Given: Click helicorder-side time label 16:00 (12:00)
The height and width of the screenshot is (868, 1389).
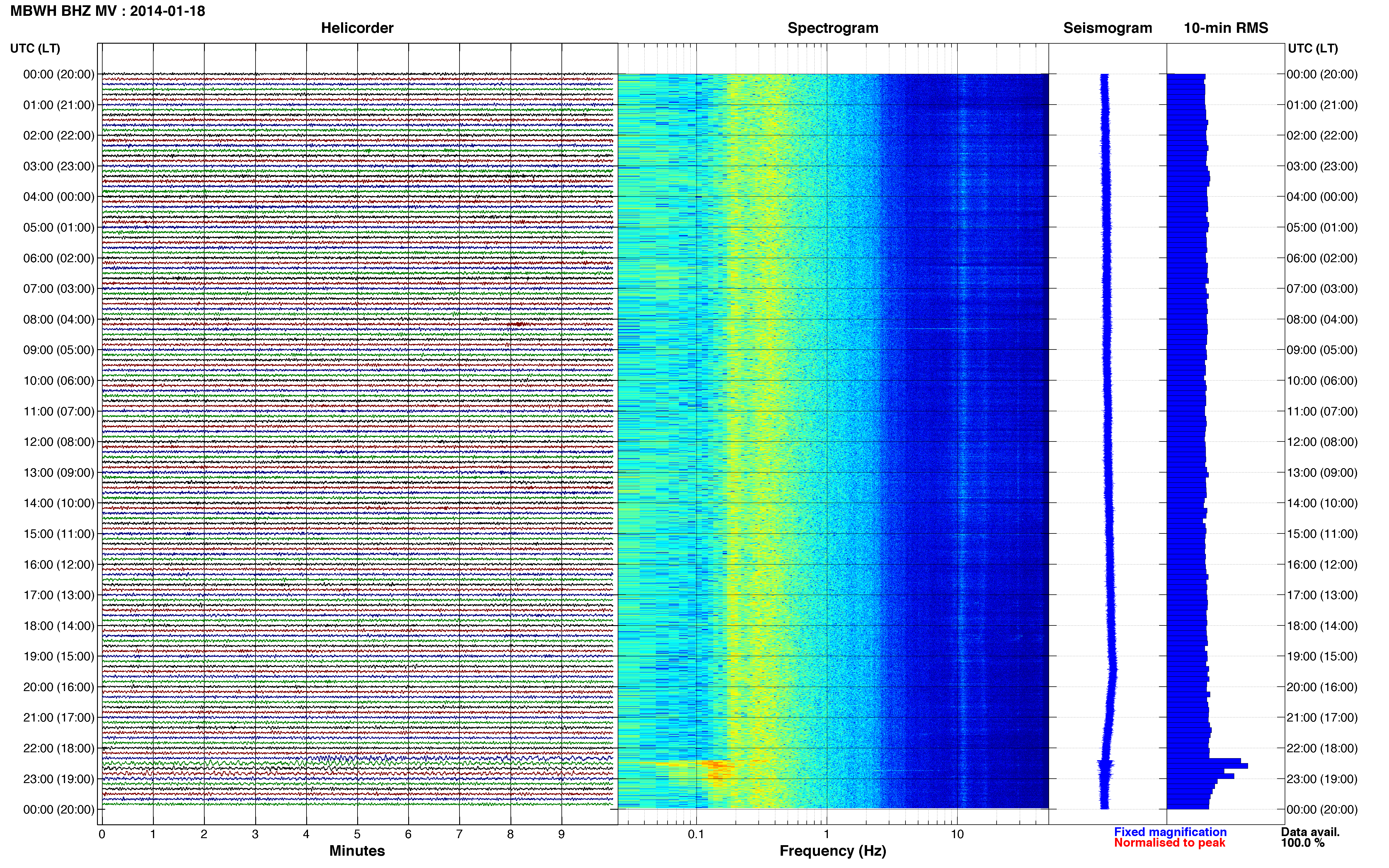Looking at the screenshot, I should tap(59, 565).
